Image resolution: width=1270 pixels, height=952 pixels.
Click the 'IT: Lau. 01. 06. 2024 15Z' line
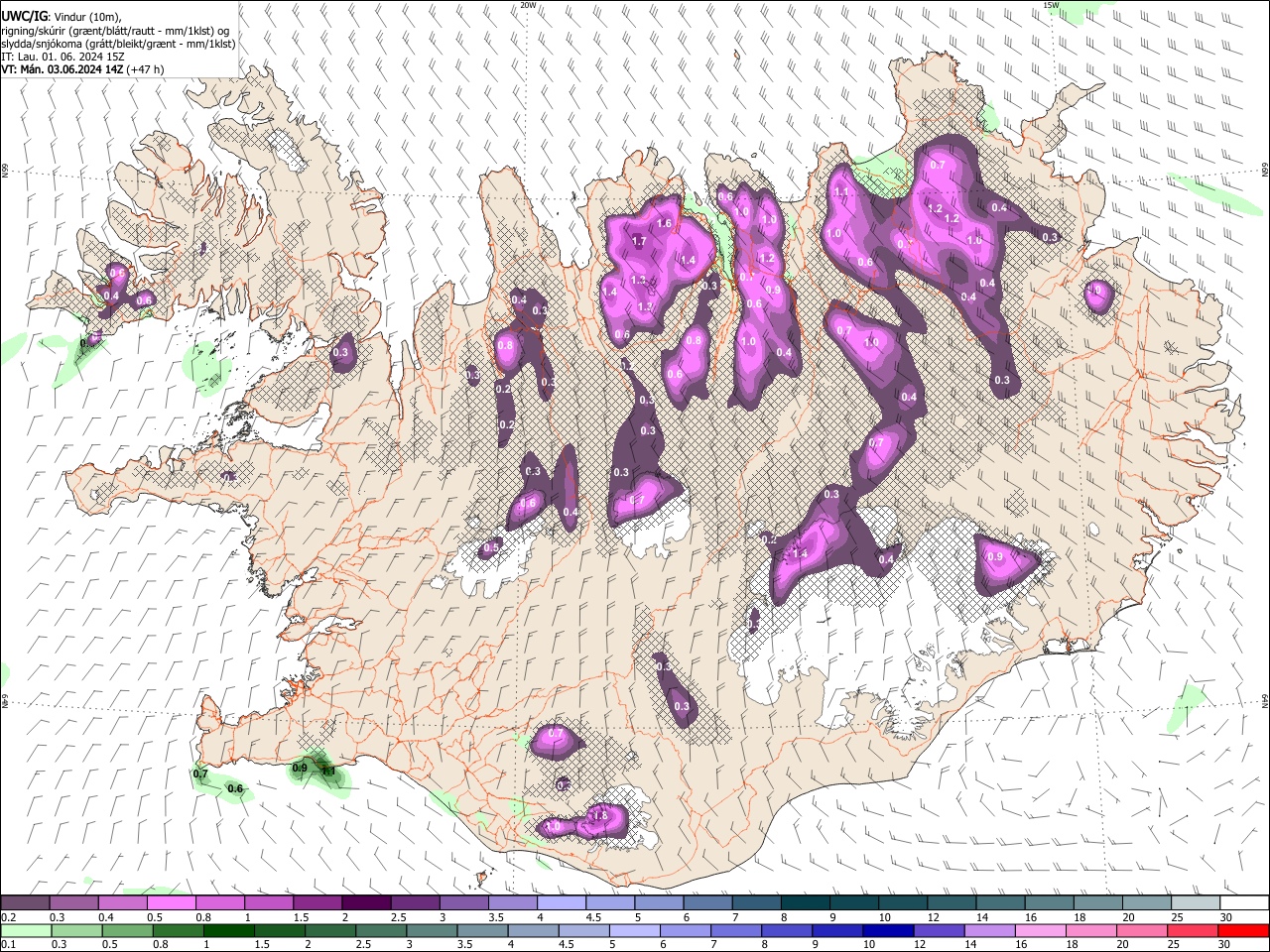click(63, 57)
